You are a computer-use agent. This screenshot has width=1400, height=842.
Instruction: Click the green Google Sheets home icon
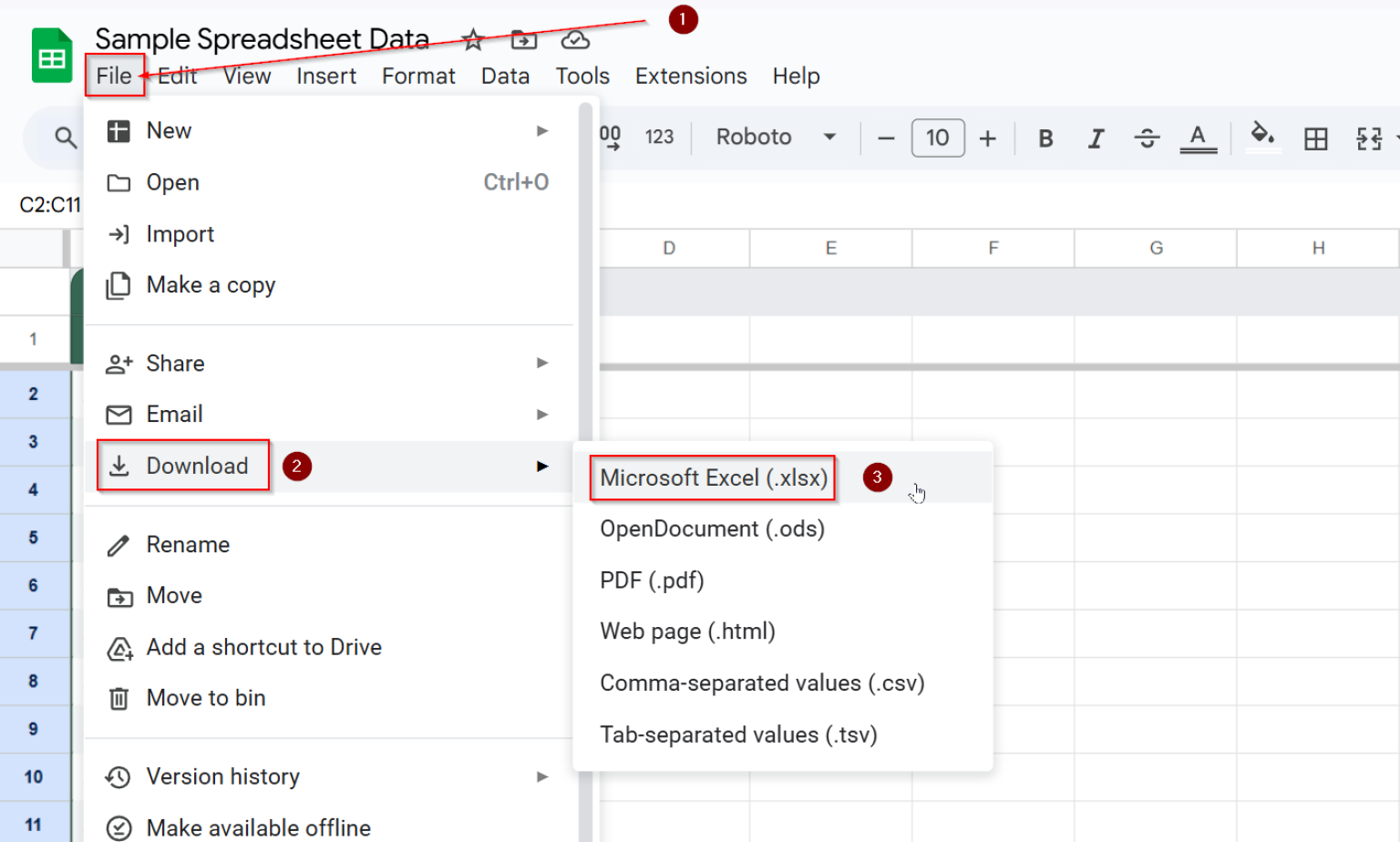[51, 55]
